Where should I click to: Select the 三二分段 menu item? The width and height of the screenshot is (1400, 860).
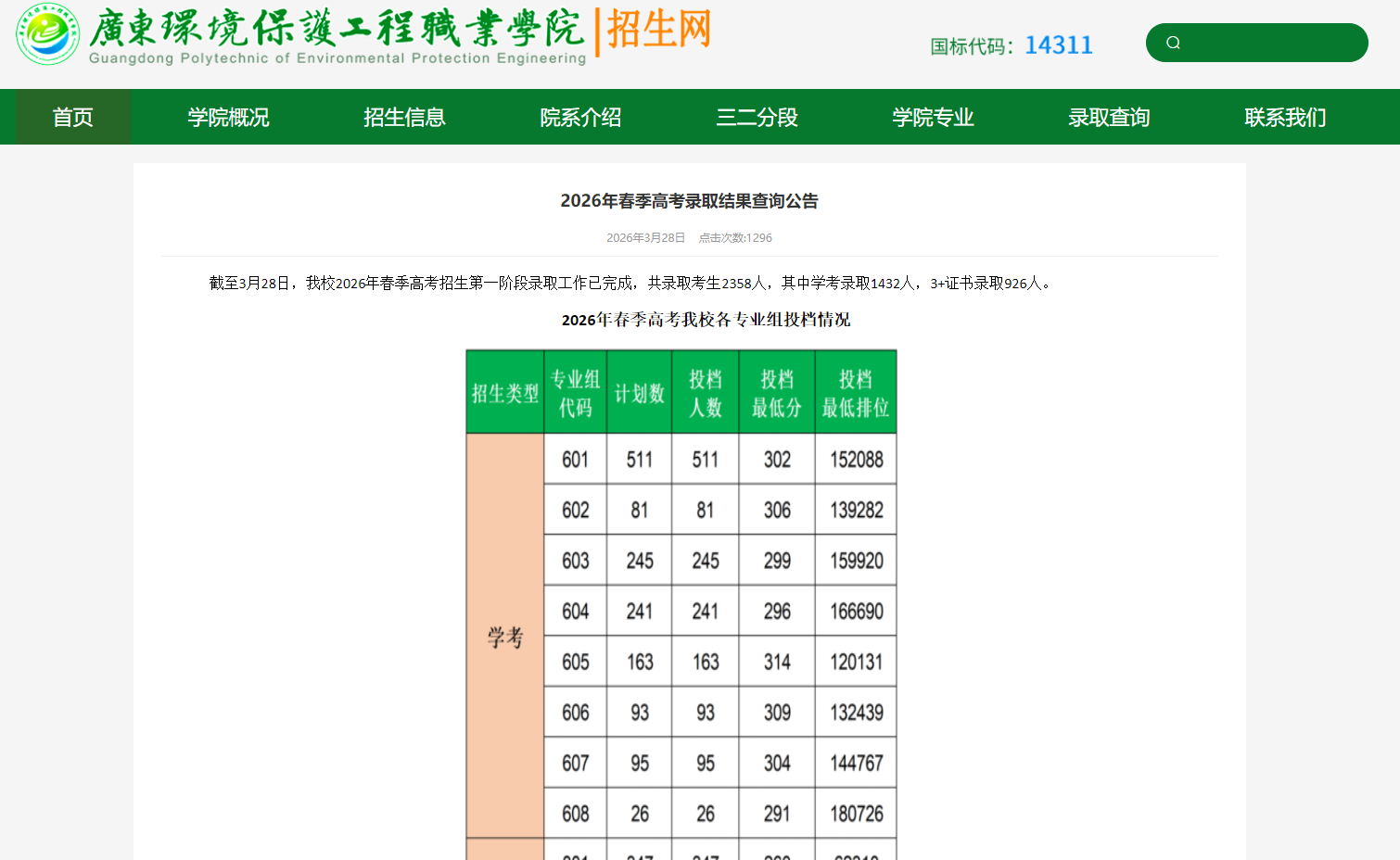(757, 117)
